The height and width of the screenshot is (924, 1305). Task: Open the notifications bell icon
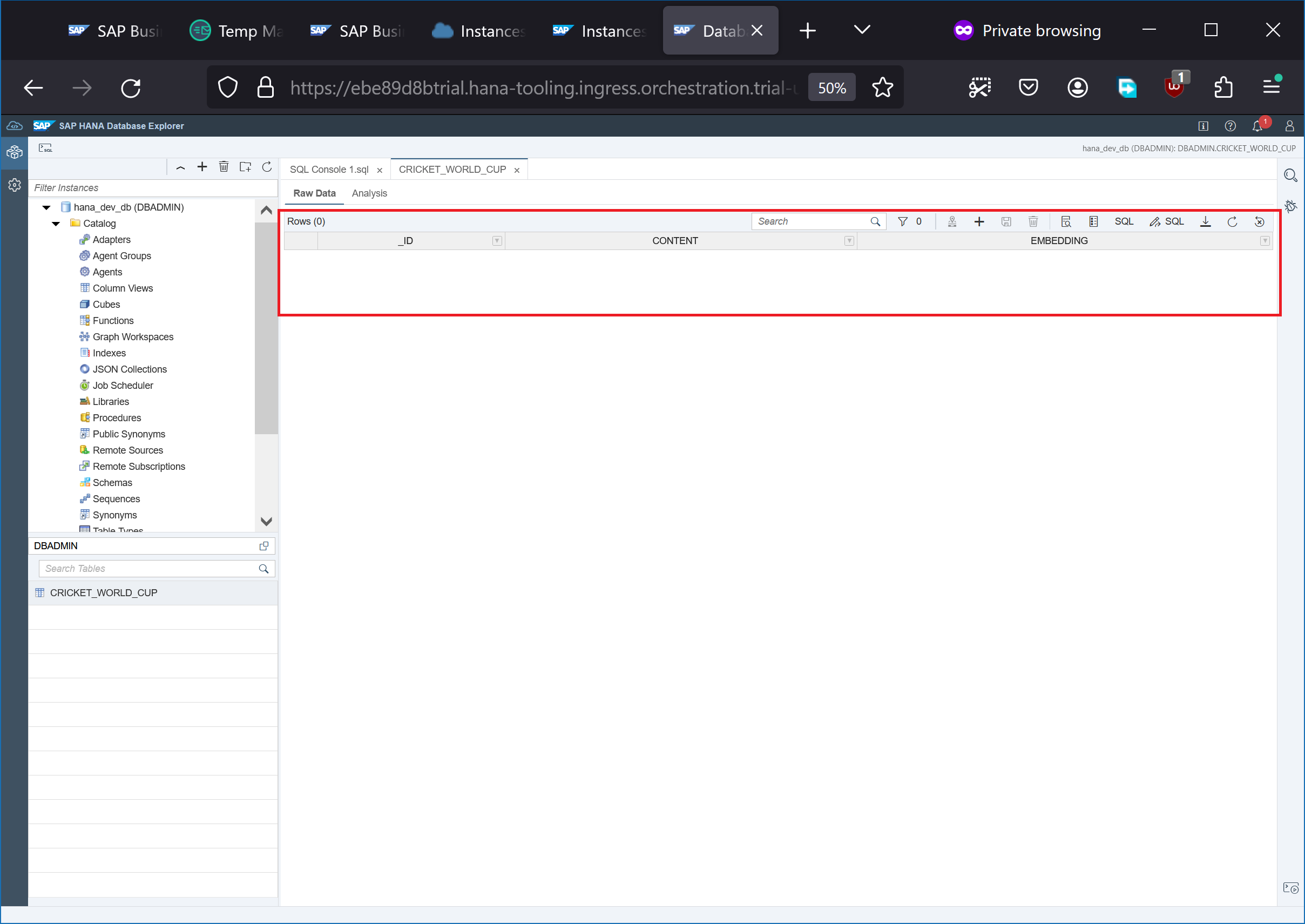tap(1257, 126)
